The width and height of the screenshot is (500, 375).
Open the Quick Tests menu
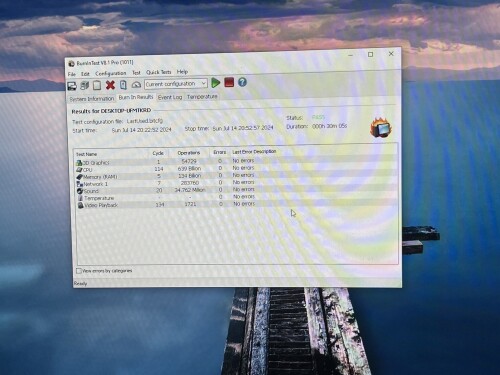point(158,72)
